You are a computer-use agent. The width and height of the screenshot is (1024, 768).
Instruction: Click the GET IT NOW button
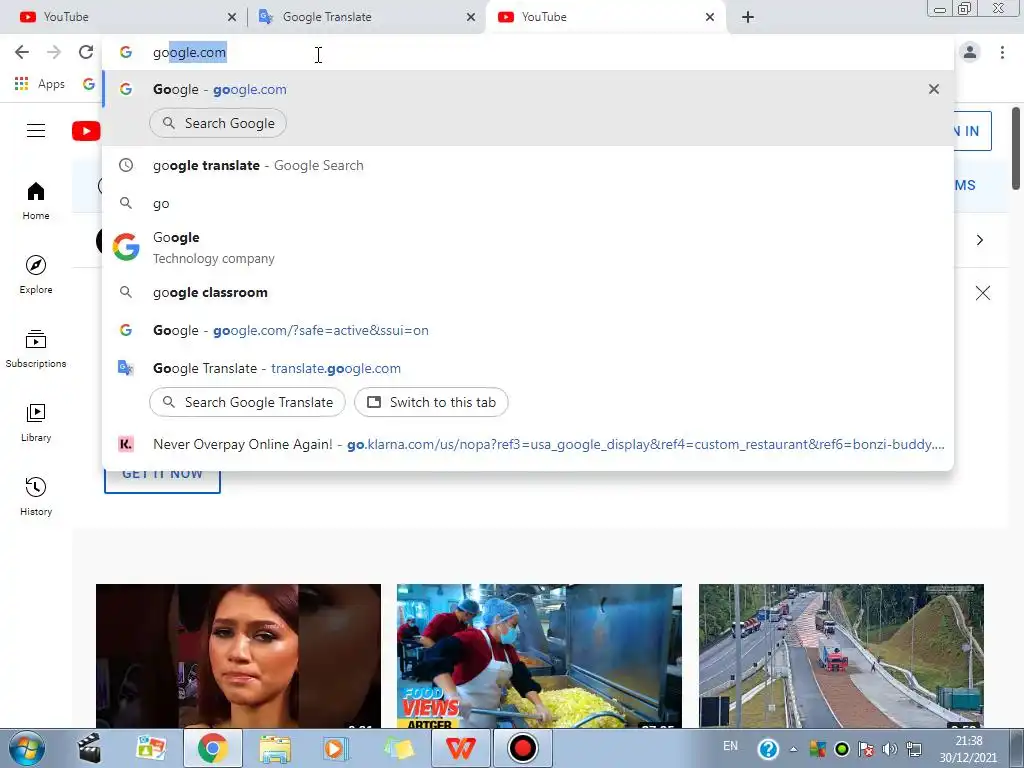(162, 481)
